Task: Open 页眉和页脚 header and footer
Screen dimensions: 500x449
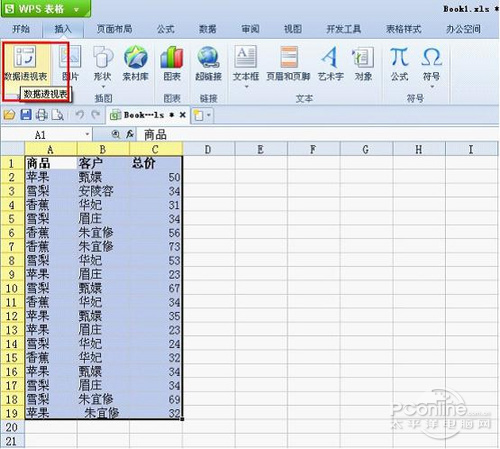Action: [x=288, y=63]
